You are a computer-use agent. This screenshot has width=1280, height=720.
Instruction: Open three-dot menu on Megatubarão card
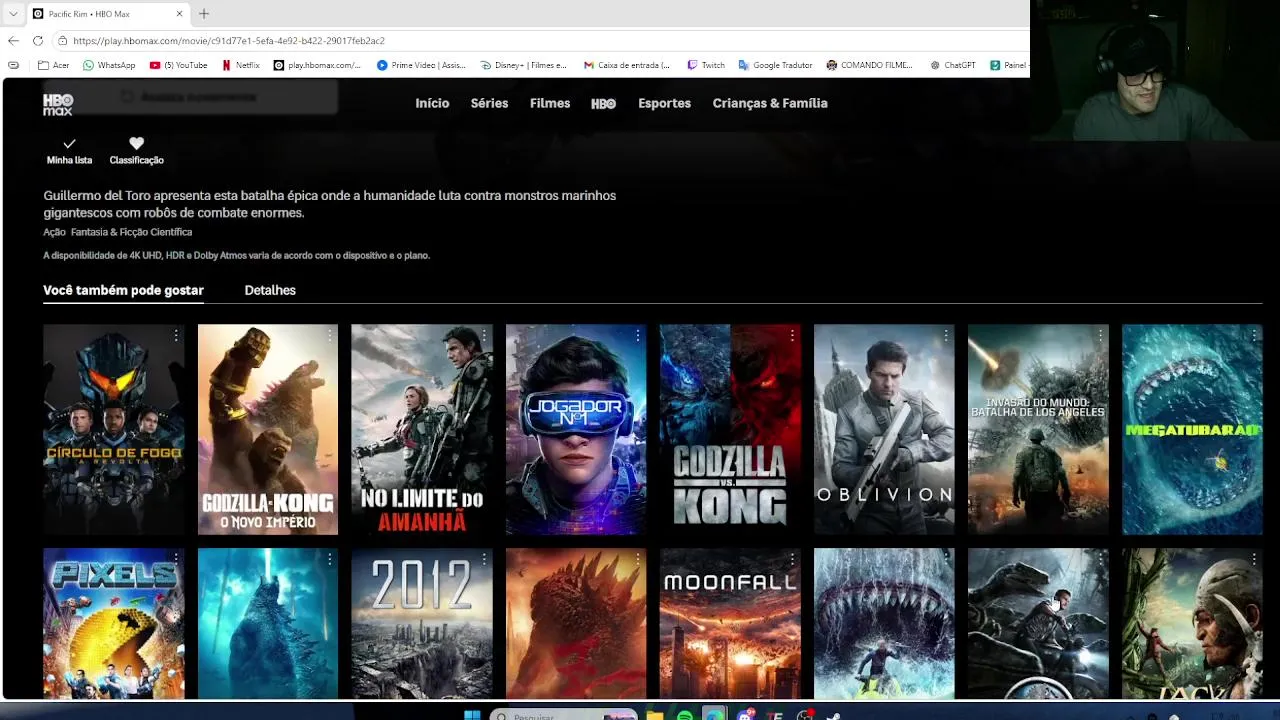click(1254, 335)
